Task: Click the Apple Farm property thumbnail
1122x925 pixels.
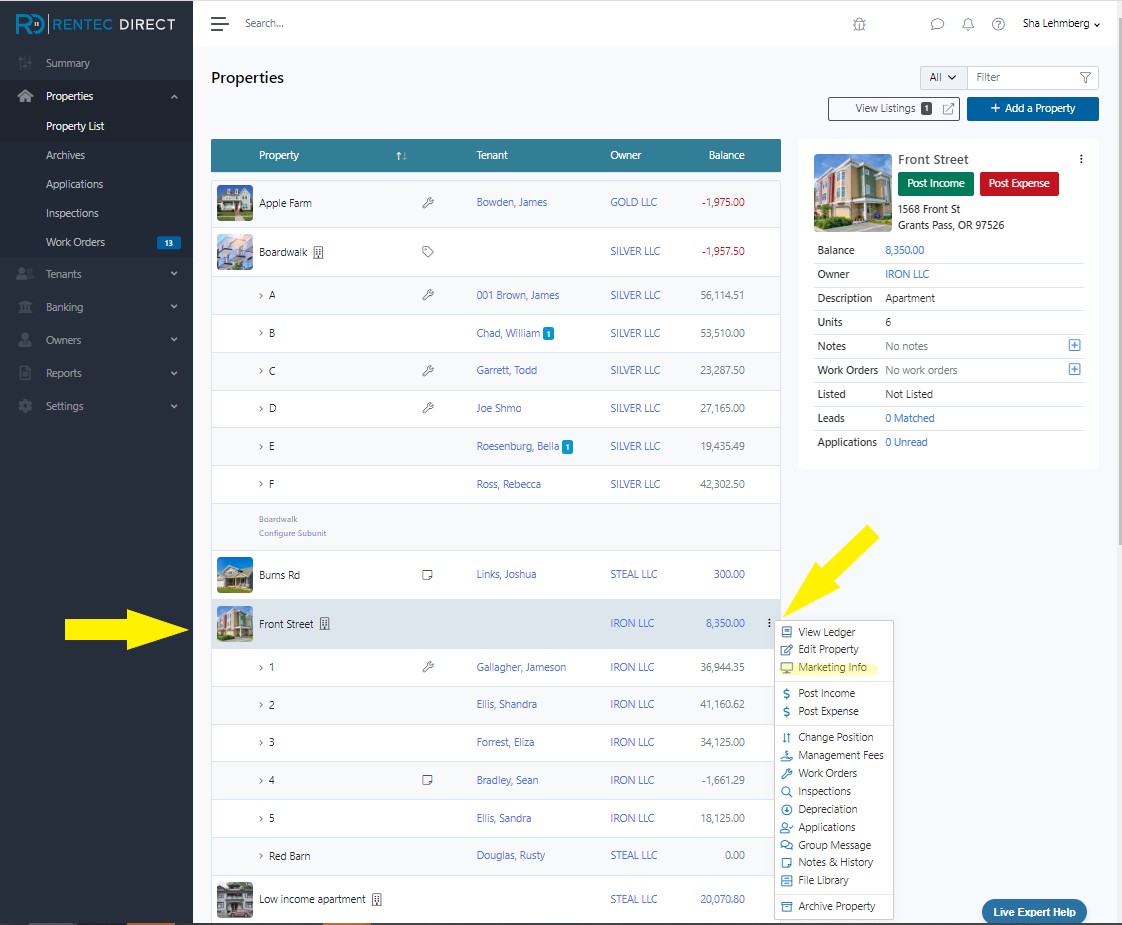Action: (x=235, y=203)
